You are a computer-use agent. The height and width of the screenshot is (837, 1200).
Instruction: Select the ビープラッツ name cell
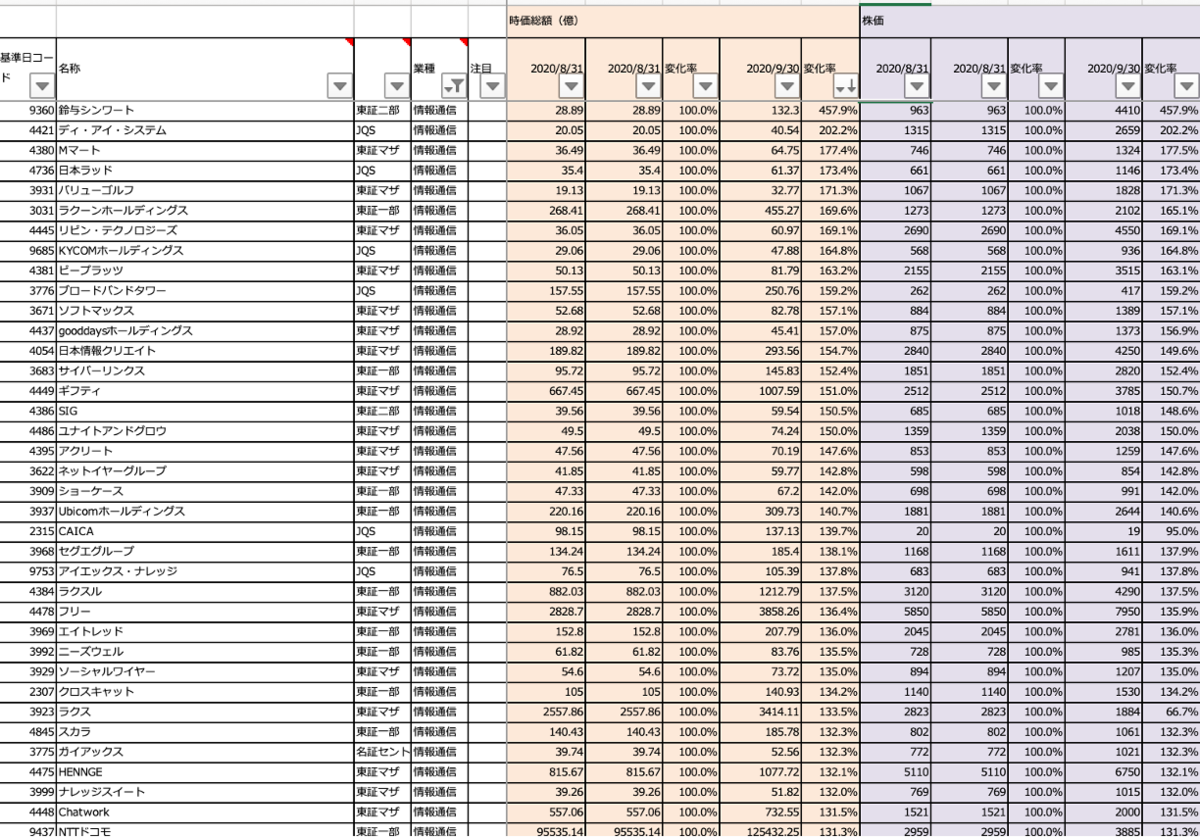click(x=205, y=270)
